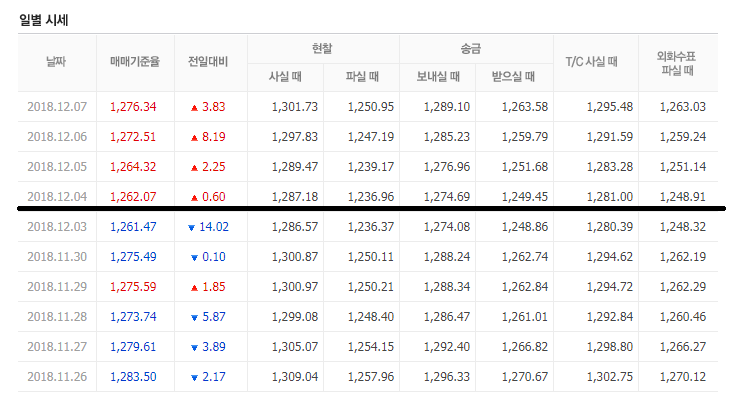Click the cash sell rate 1,236.96
This screenshot has height=402, width=736.
tap(371, 197)
